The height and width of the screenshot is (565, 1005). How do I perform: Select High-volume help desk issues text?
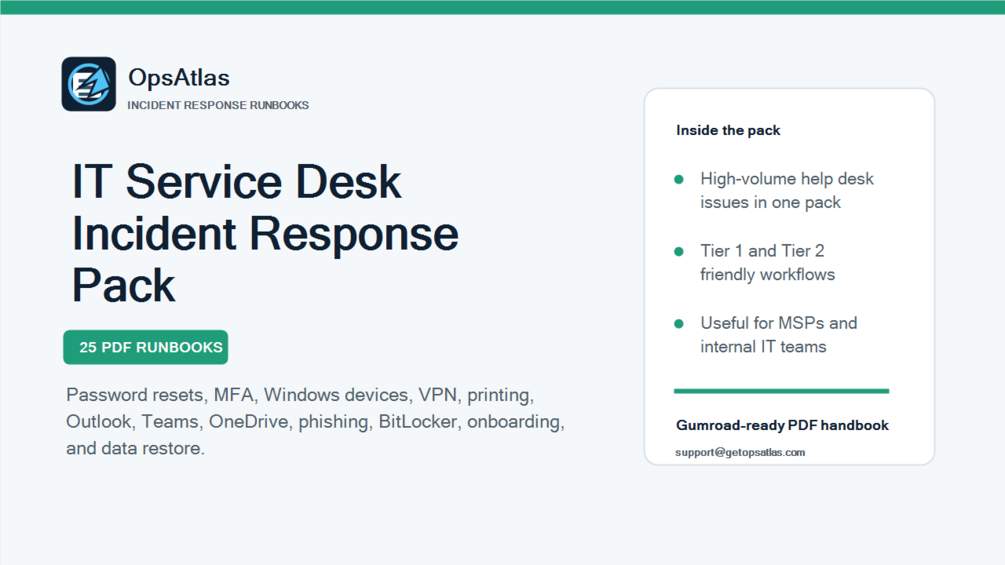(x=786, y=190)
